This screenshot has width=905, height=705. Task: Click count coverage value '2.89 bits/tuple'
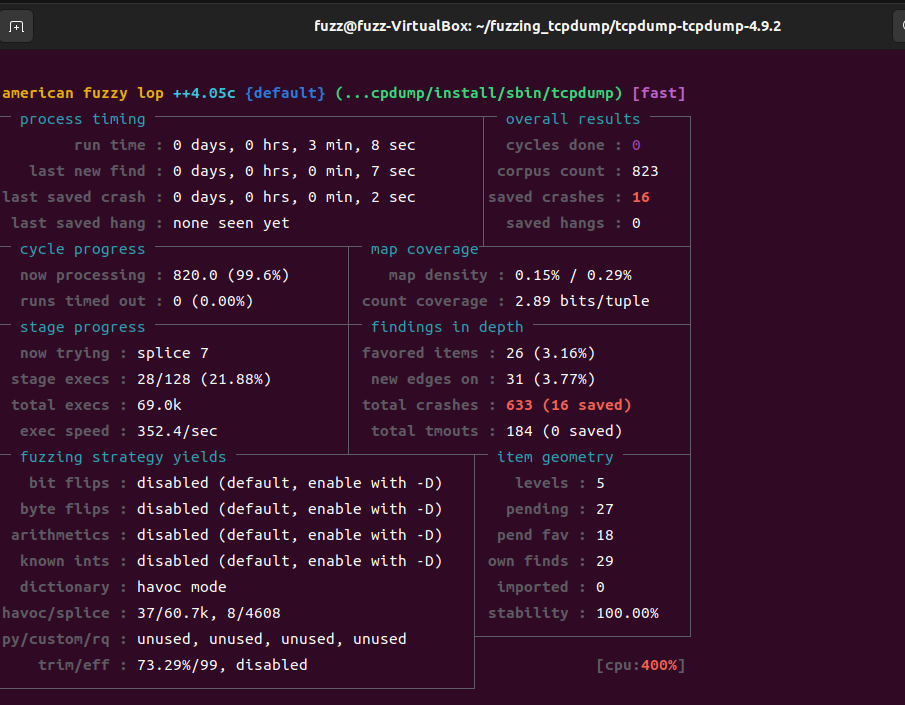[582, 301]
